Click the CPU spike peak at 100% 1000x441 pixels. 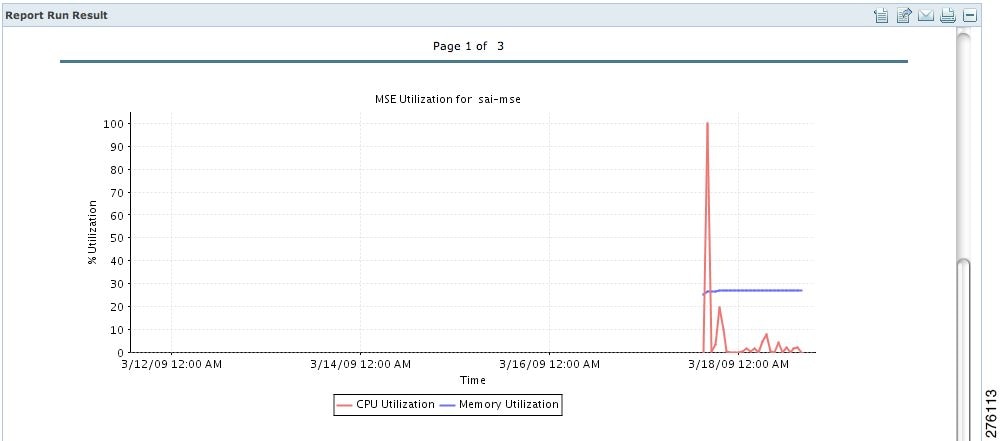(707, 123)
